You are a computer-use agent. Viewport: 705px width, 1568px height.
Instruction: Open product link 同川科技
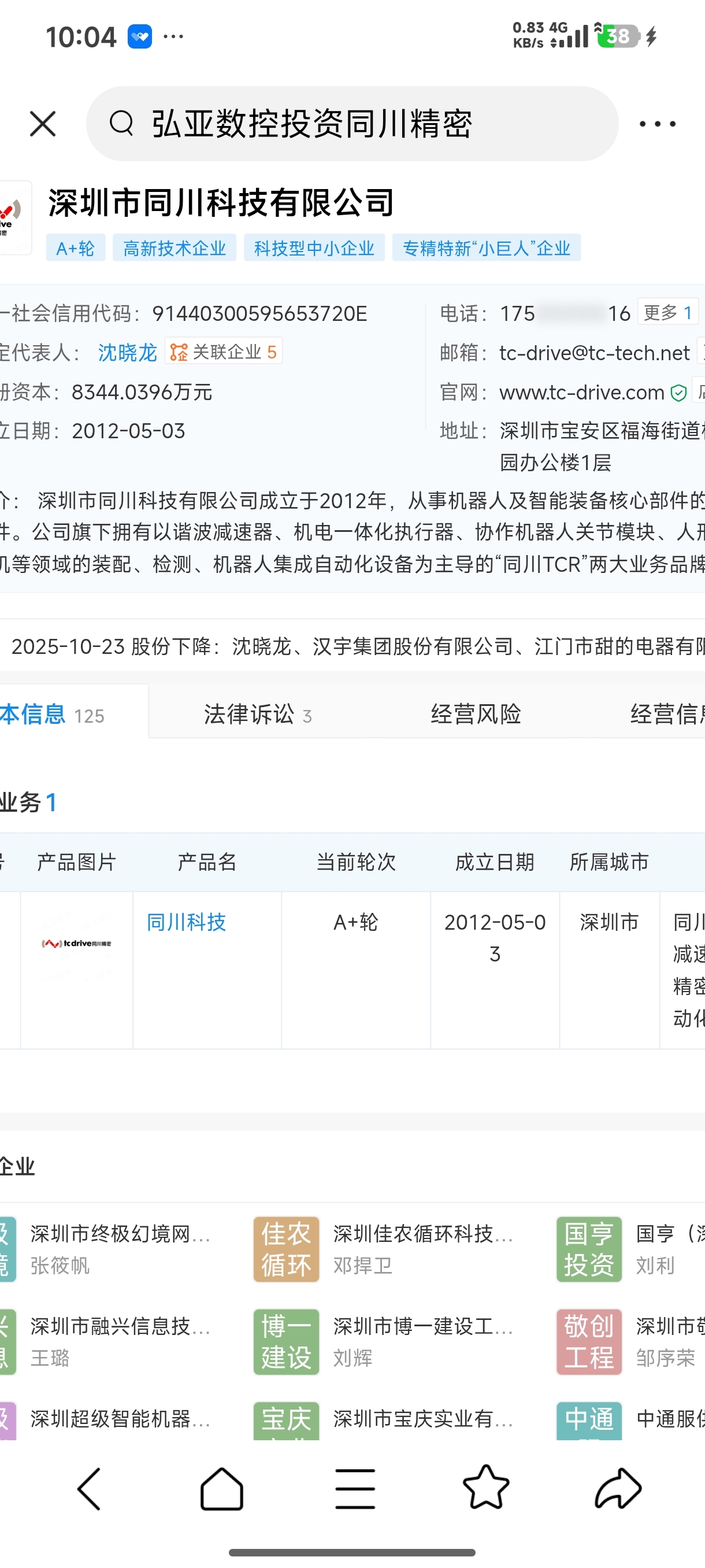[186, 922]
